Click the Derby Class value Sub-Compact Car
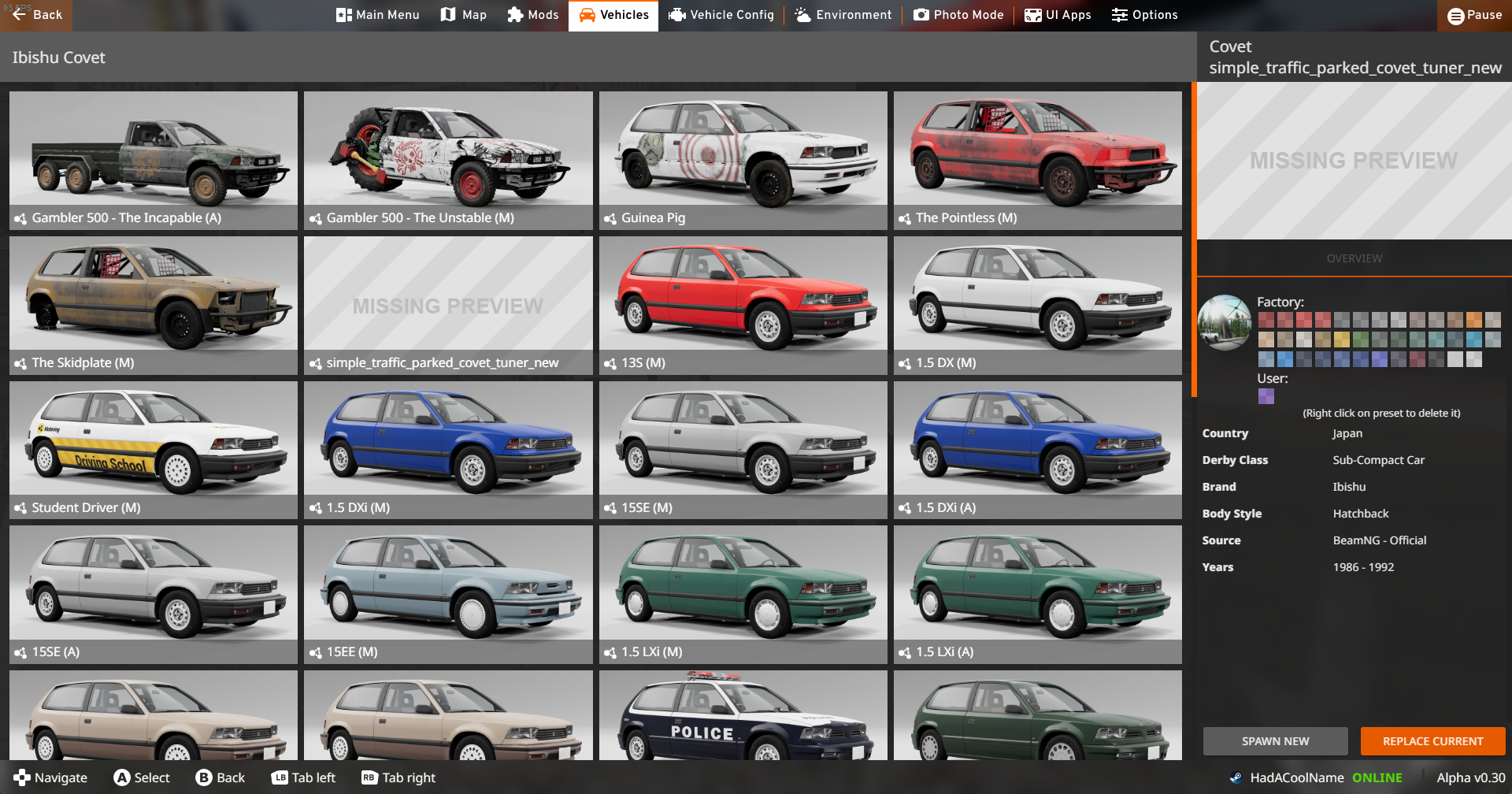 click(x=1378, y=460)
